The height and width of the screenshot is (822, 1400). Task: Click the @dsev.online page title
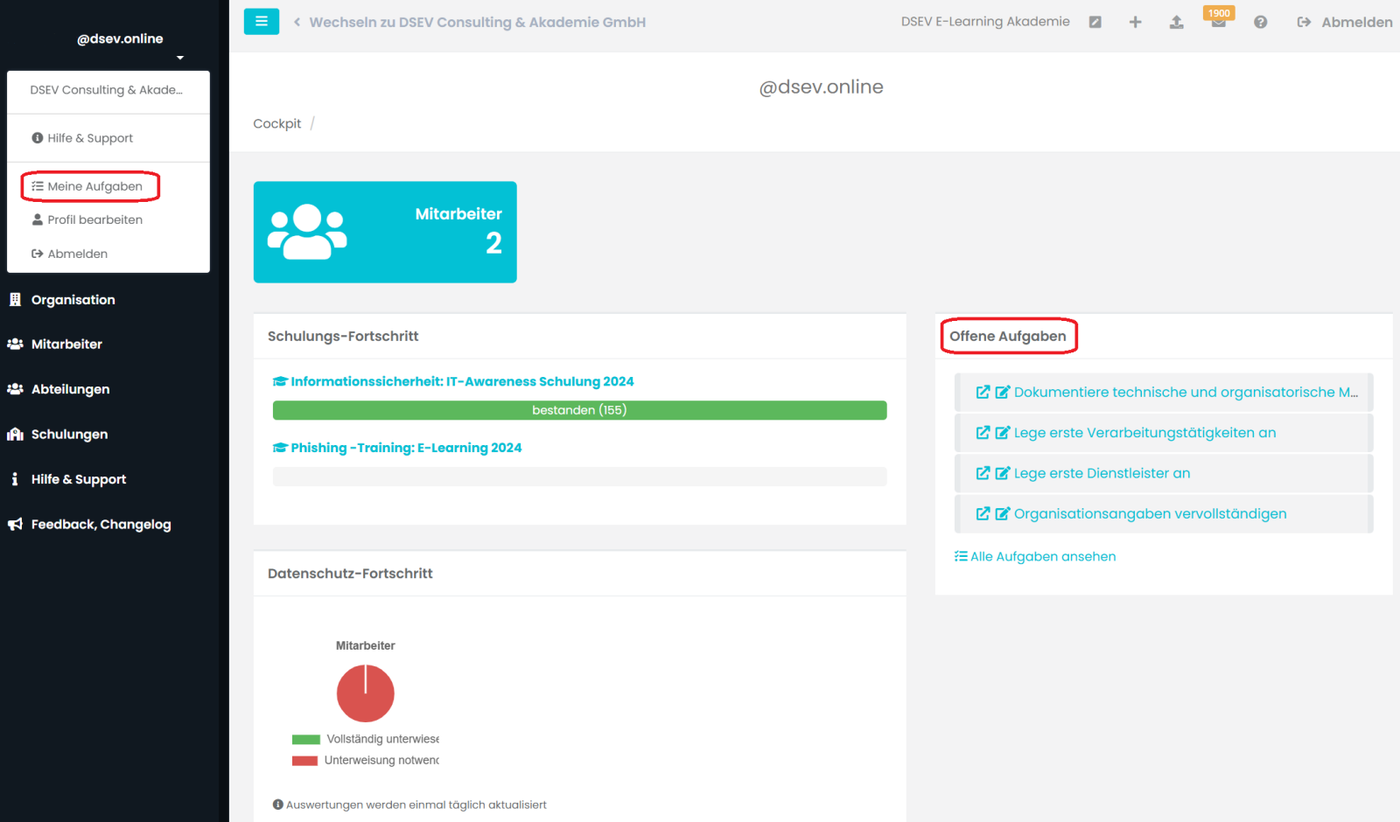click(821, 87)
